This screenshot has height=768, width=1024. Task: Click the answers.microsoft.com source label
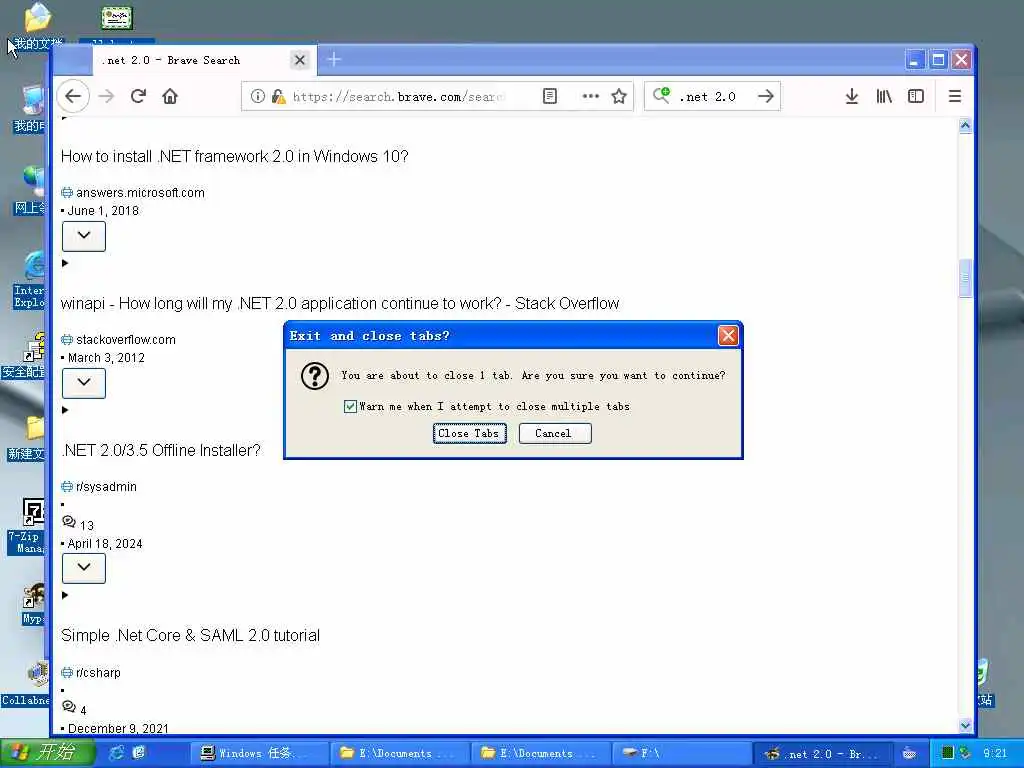tap(140, 193)
